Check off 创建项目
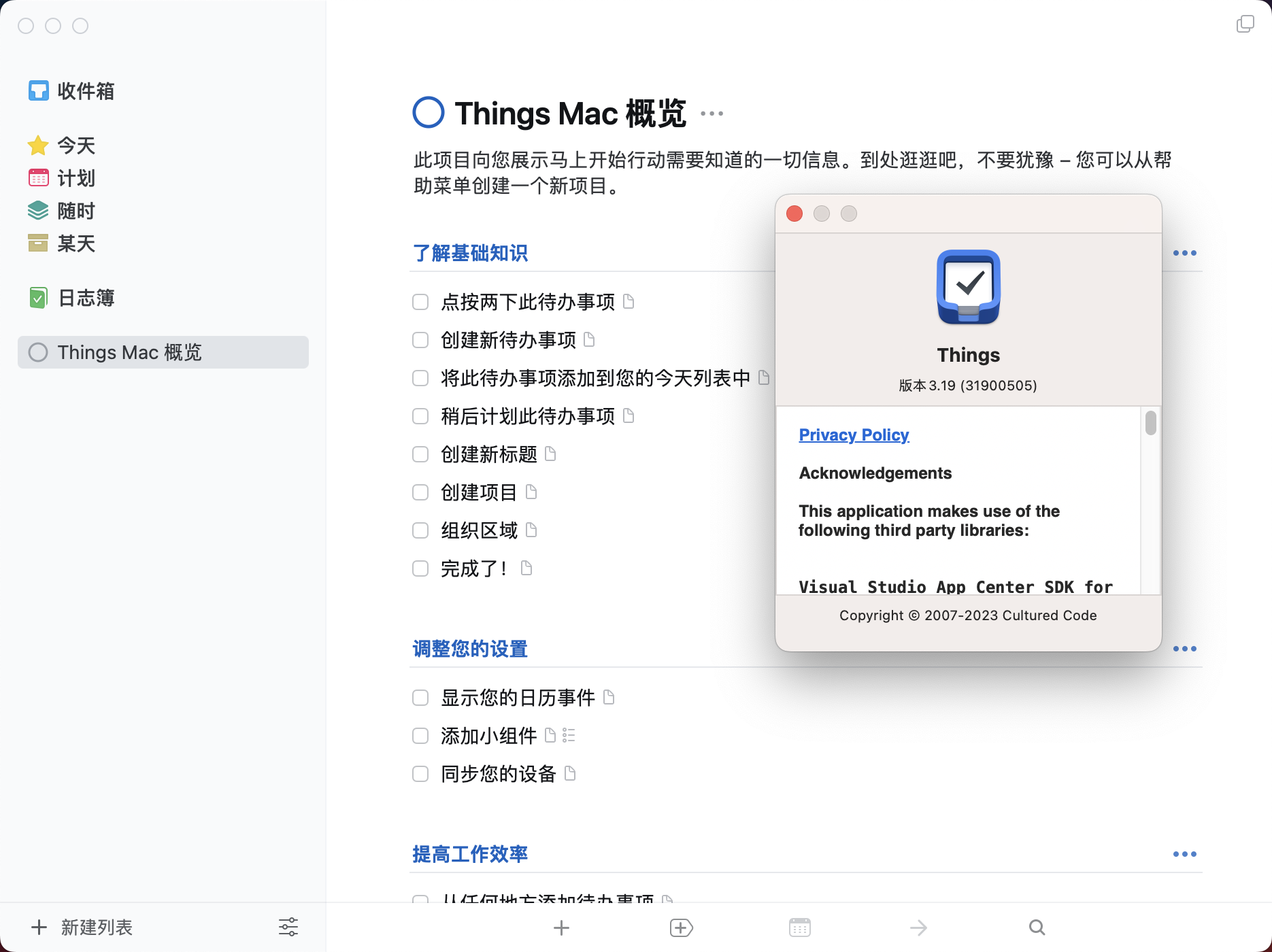The width and height of the screenshot is (1272, 952). (x=420, y=492)
